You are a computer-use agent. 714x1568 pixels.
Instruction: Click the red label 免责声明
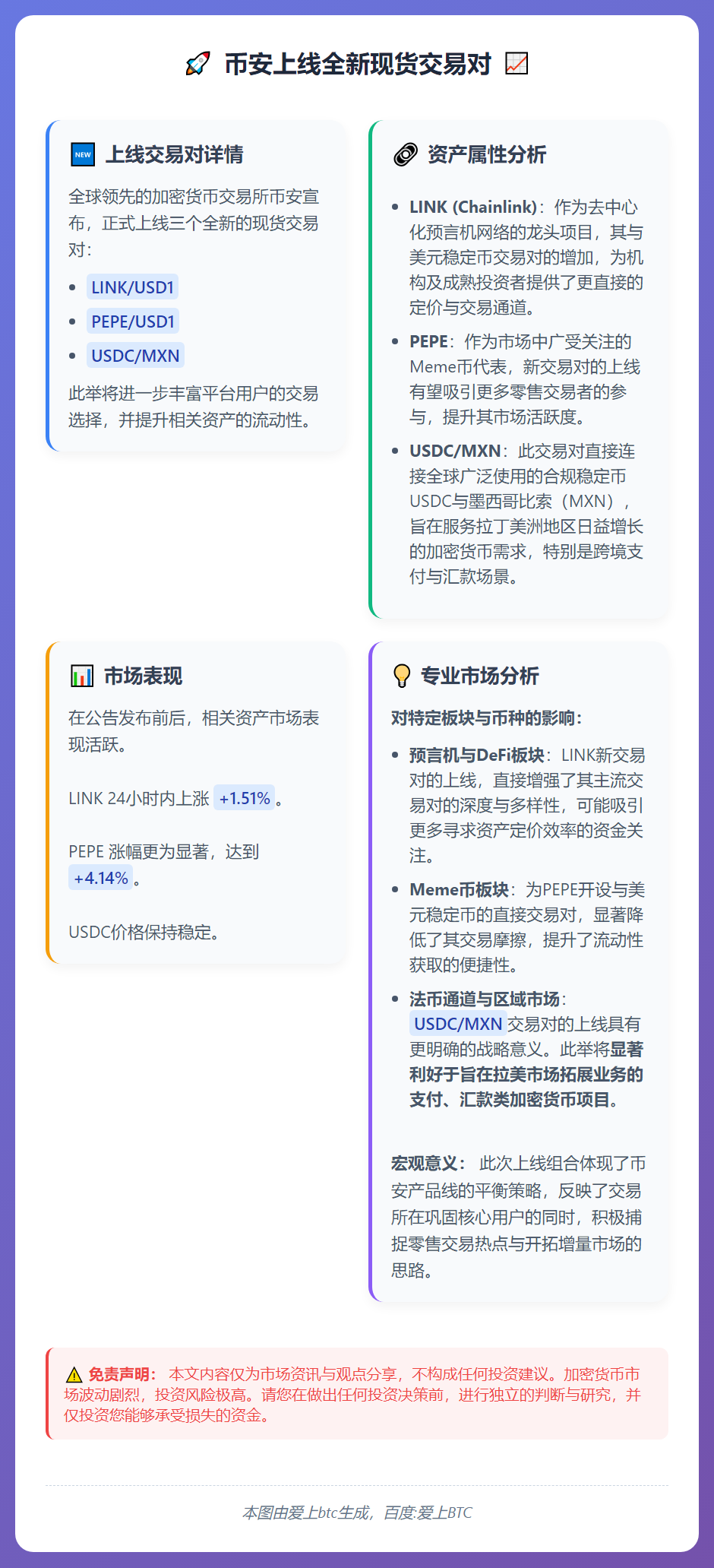[x=122, y=1374]
